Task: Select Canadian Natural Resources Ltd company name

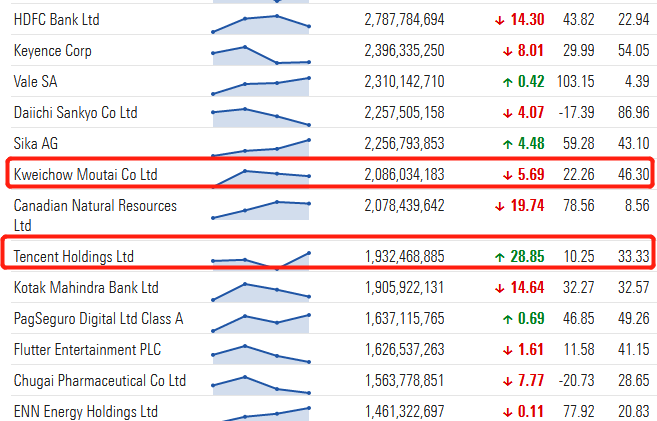Action: (95, 206)
